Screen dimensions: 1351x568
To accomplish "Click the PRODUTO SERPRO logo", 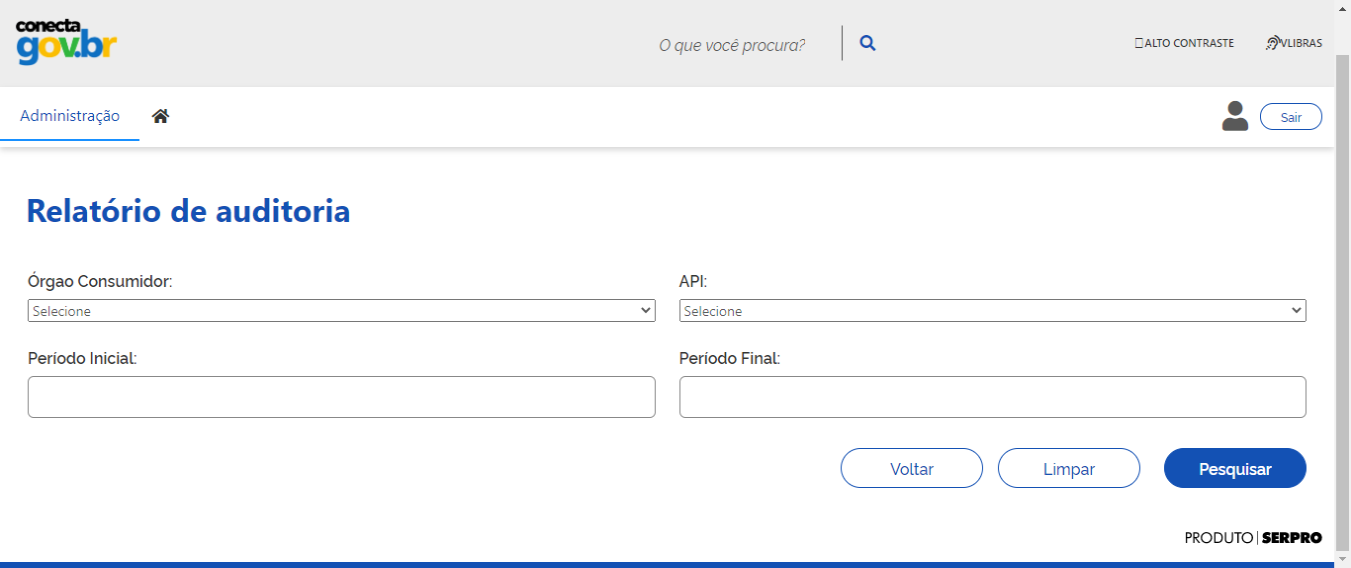I will pos(1253,538).
